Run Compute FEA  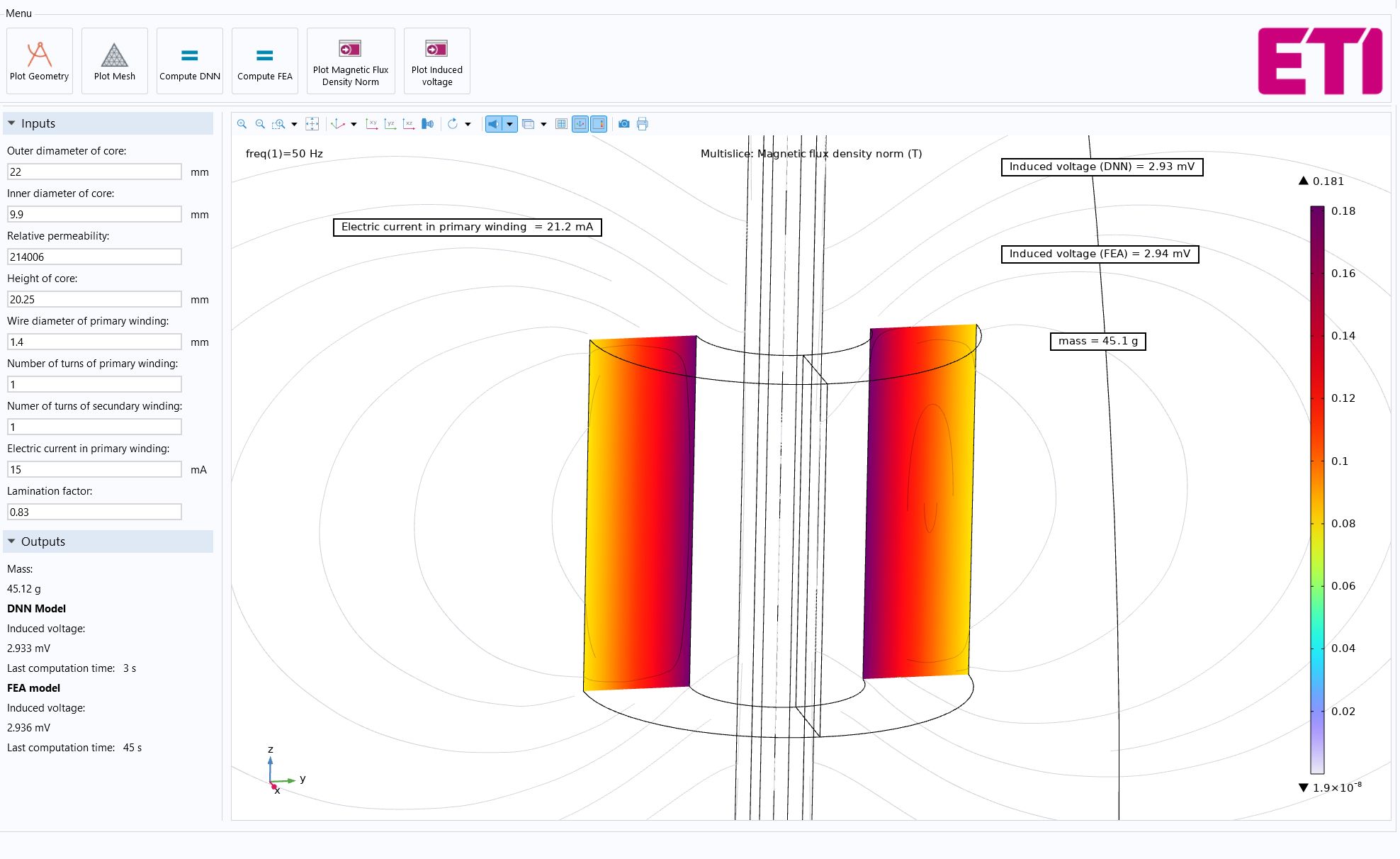point(264,61)
